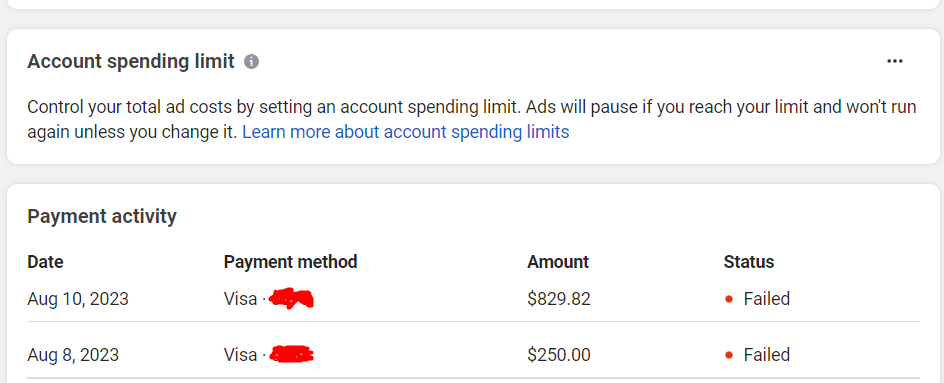Viewport: 944px width, 383px height.
Task: Open the Aug 10, 2023 payment entry
Action: click(x=473, y=299)
